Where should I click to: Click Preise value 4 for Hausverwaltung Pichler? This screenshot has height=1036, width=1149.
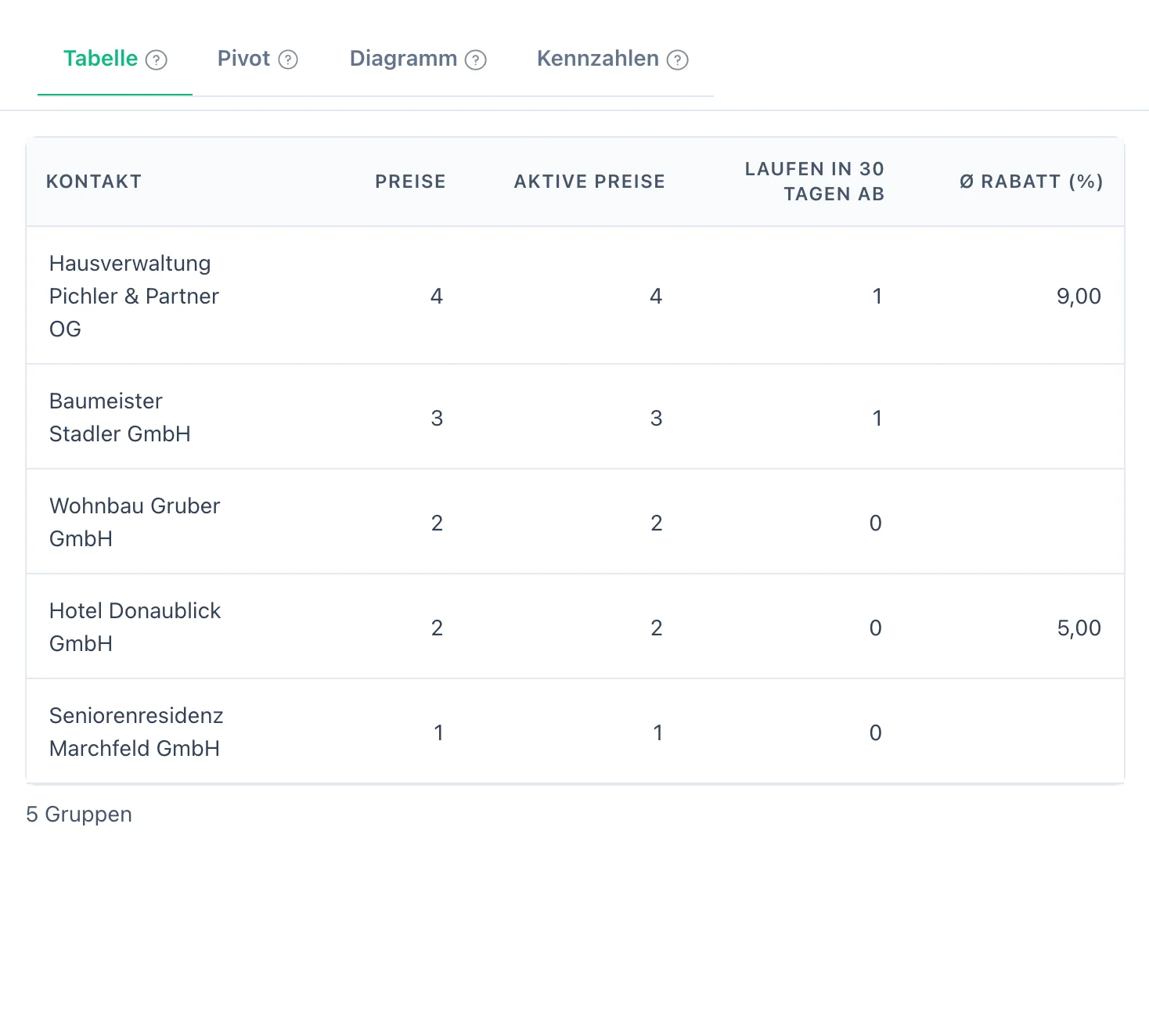click(x=437, y=296)
